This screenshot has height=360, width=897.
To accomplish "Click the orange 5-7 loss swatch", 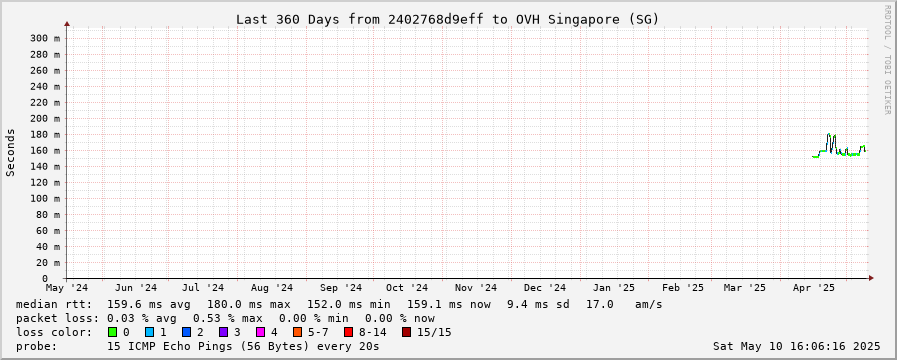I will coord(297,332).
